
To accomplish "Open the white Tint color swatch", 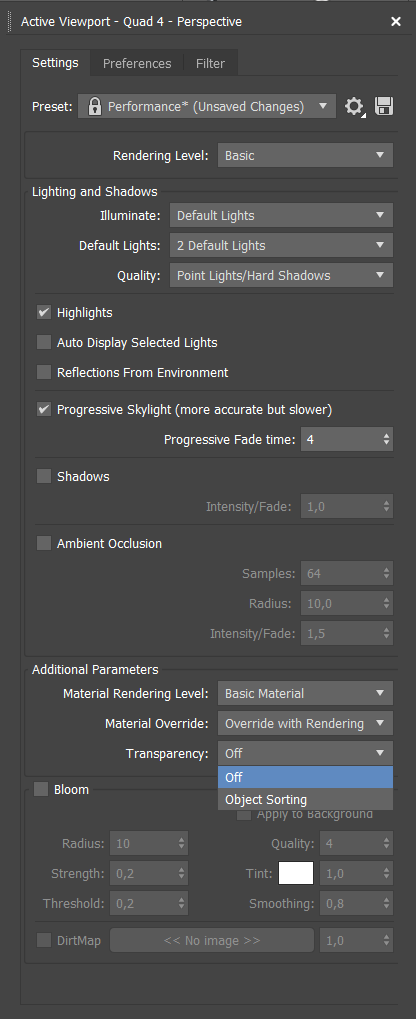I will click(296, 873).
